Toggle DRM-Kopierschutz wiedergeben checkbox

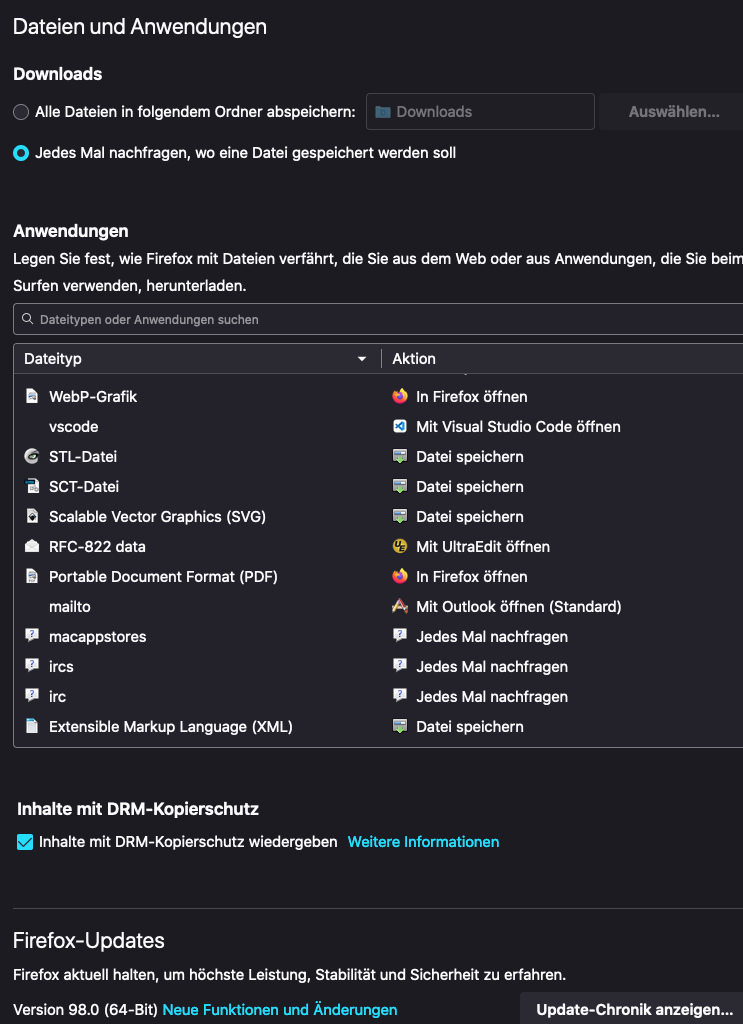click(26, 842)
